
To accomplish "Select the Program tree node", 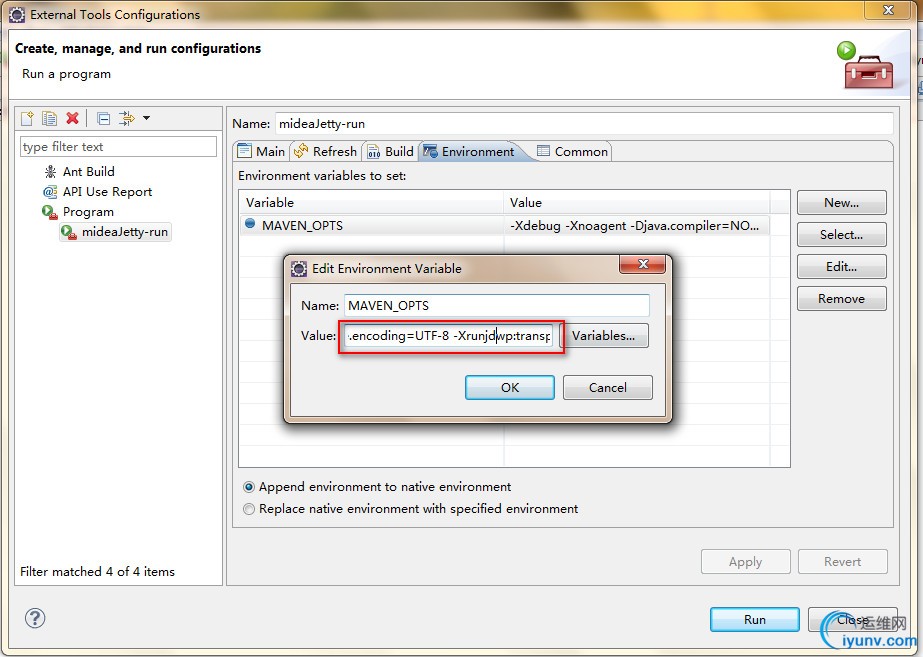I will pos(88,211).
